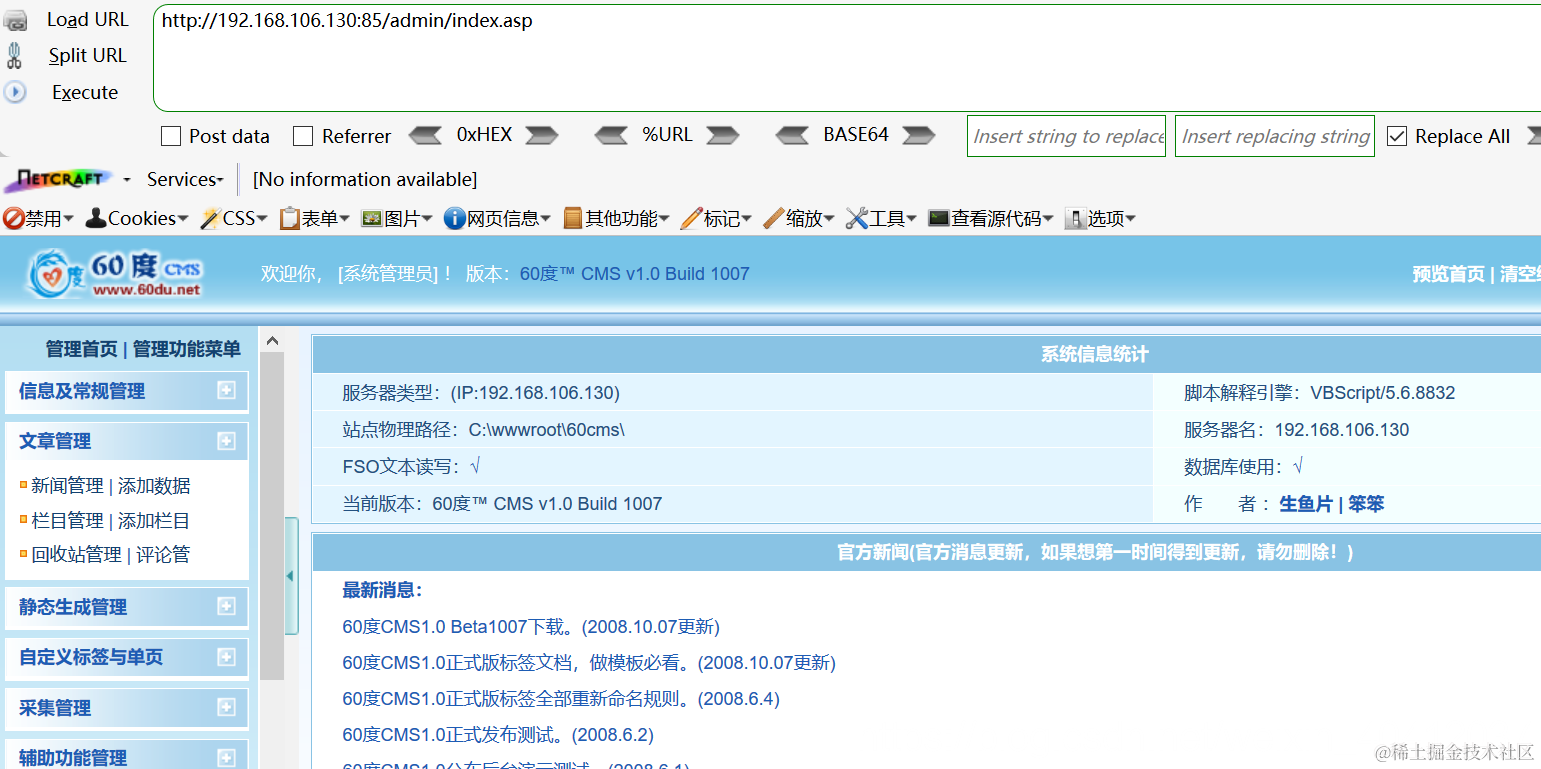Enable the Referrer checkbox
The height and width of the screenshot is (769, 1541).
tap(303, 136)
